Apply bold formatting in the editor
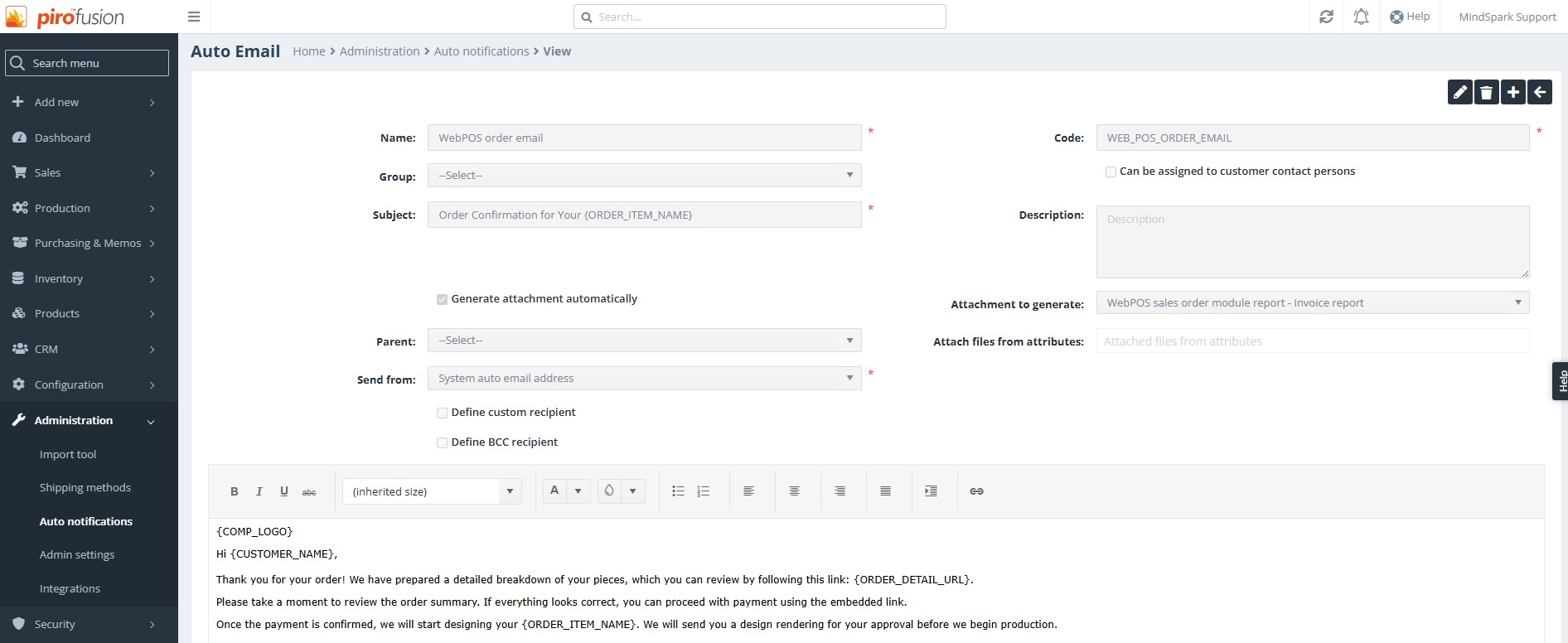The height and width of the screenshot is (643, 1568). pyautogui.click(x=235, y=491)
